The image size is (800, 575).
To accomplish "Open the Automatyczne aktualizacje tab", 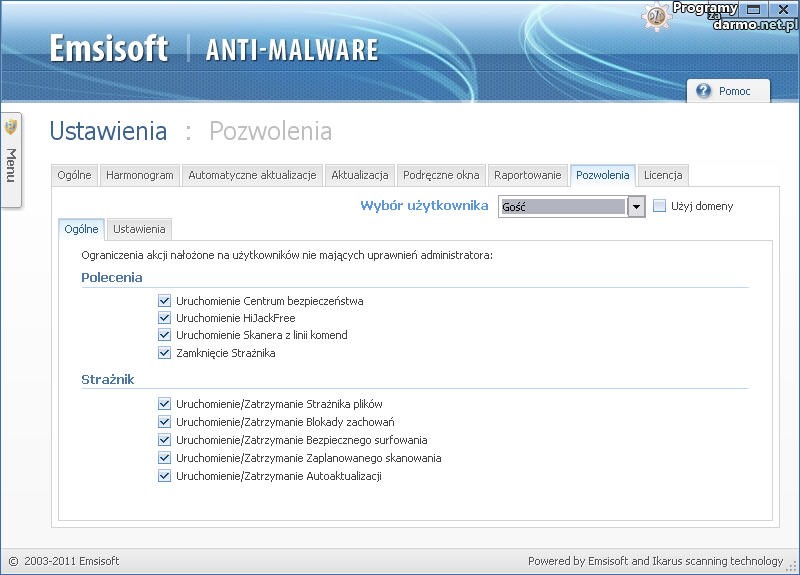I will click(x=252, y=175).
